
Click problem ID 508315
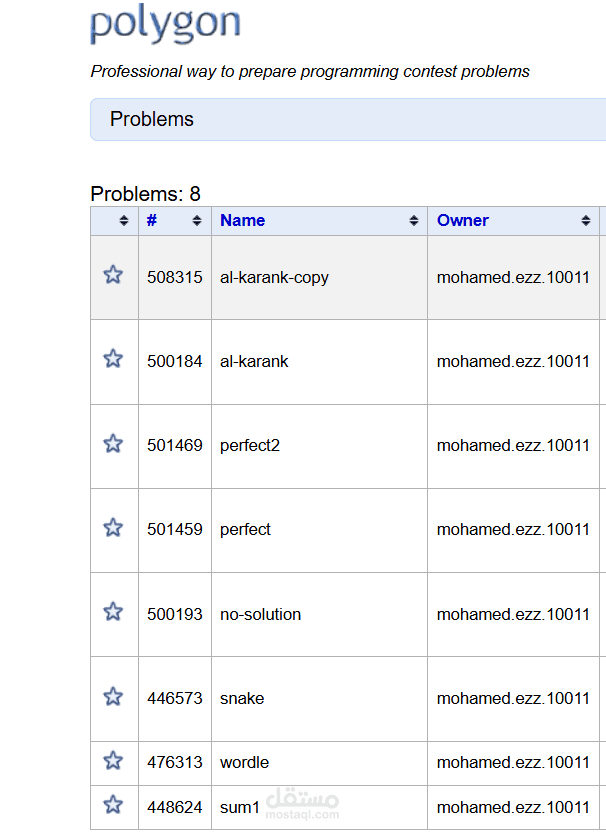[176, 277]
